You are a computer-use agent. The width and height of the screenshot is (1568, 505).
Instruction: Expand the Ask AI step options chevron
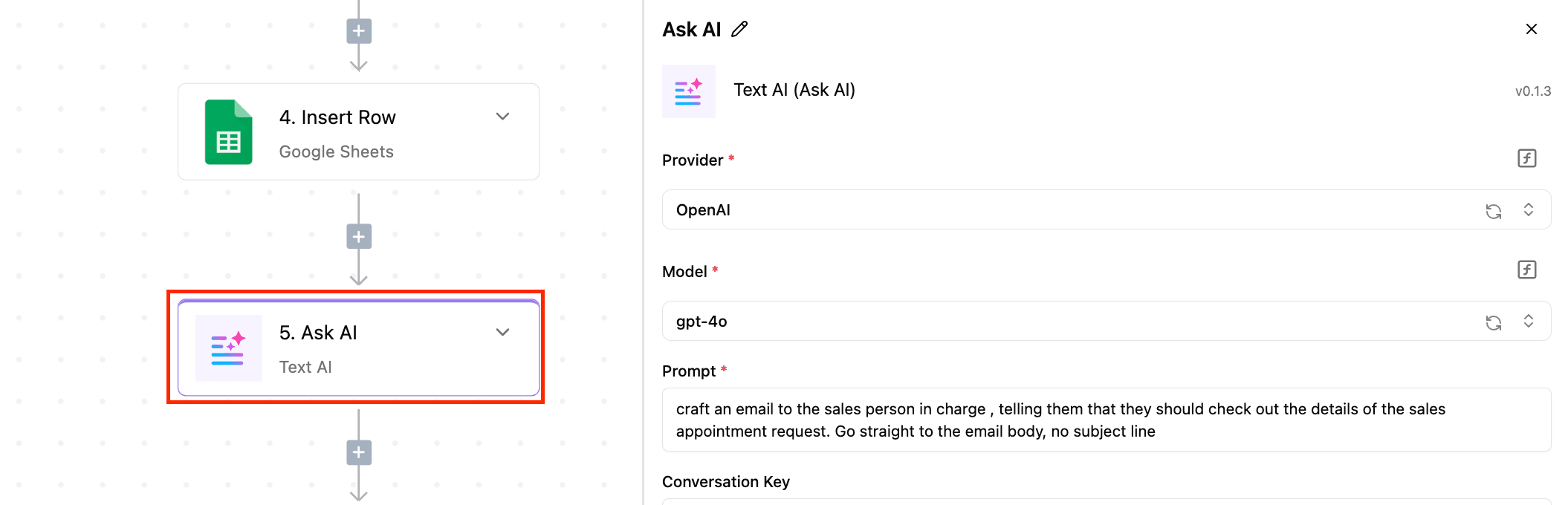click(x=503, y=332)
